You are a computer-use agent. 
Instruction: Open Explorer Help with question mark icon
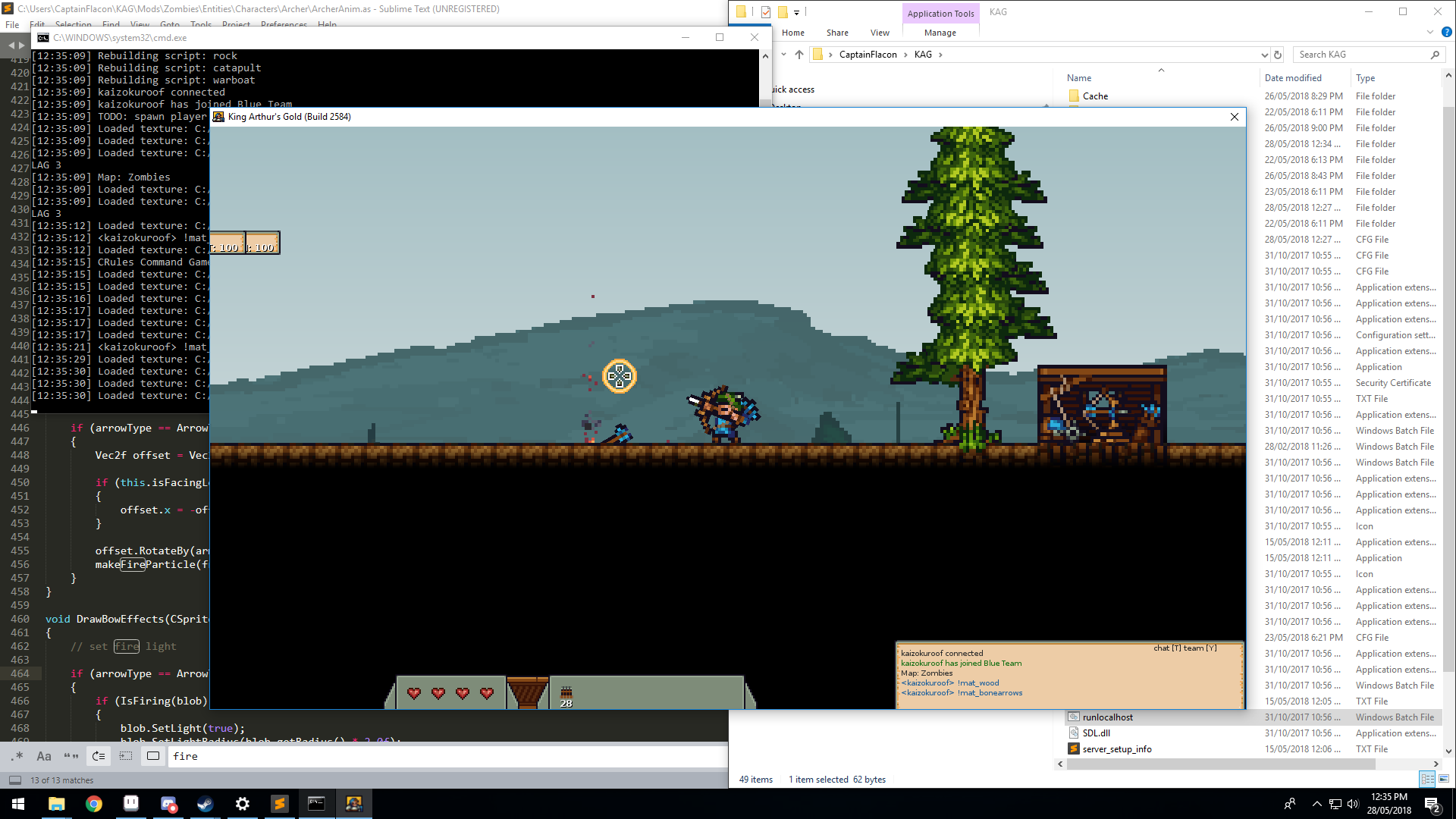coord(1446,33)
